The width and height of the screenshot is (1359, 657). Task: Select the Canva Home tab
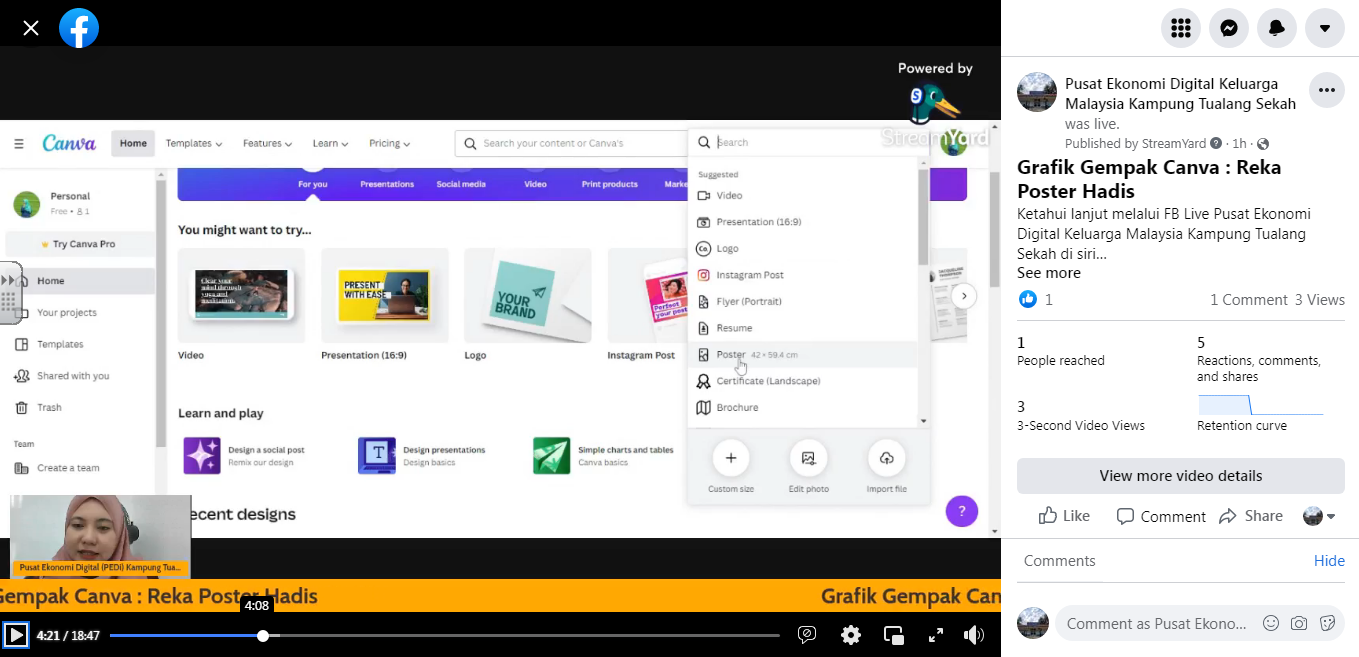pyautogui.click(x=133, y=143)
